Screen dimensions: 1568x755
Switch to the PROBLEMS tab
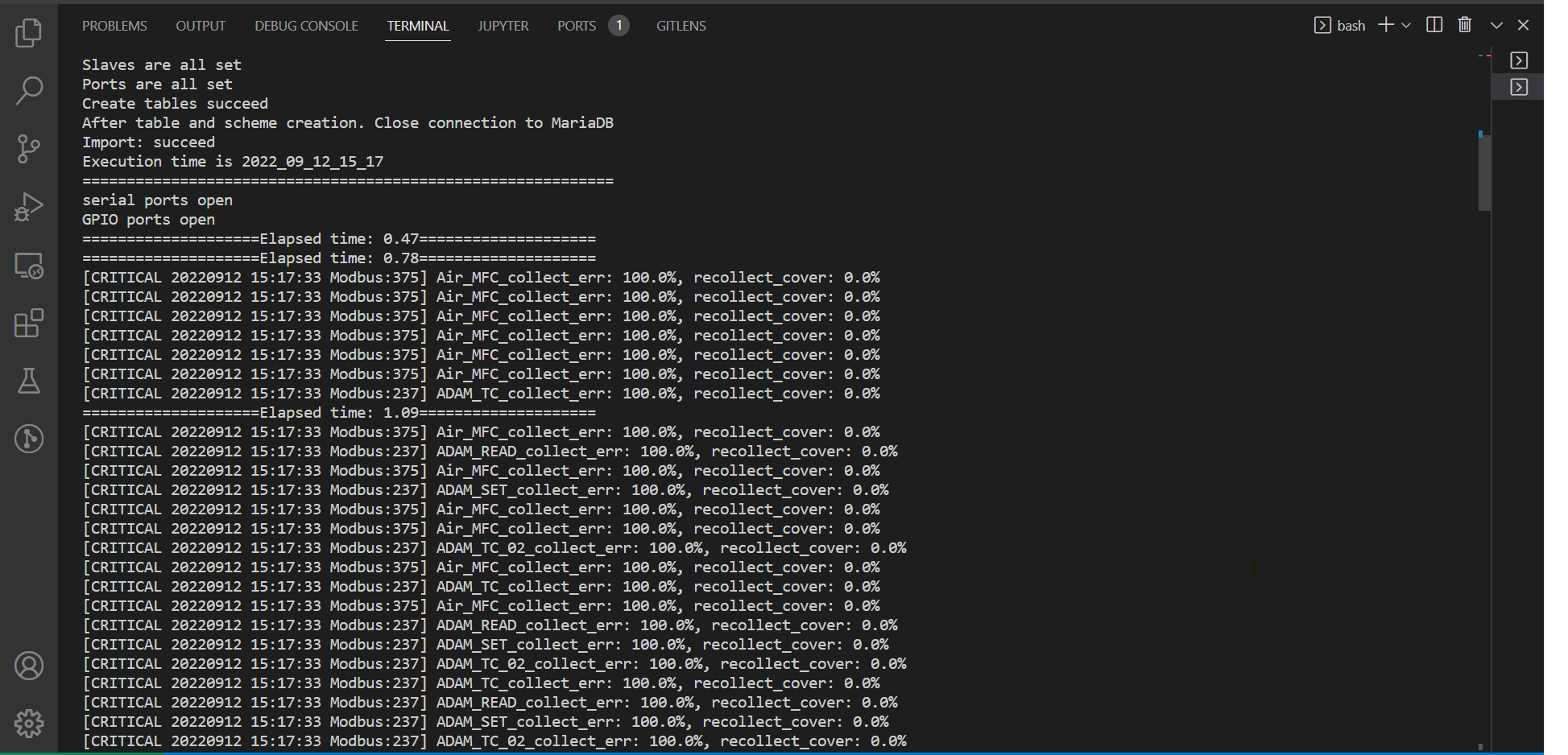coord(114,25)
